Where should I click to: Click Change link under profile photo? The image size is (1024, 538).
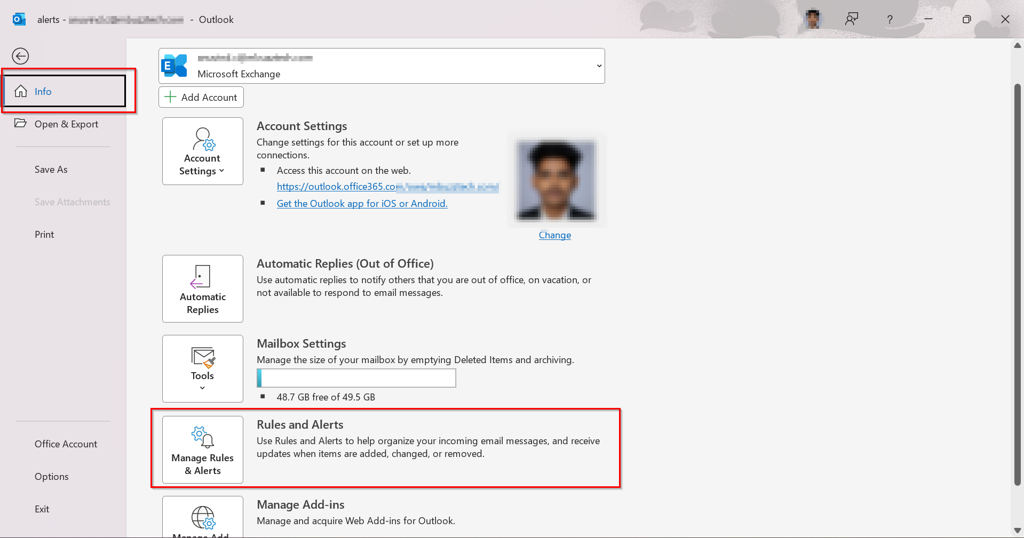coord(554,235)
